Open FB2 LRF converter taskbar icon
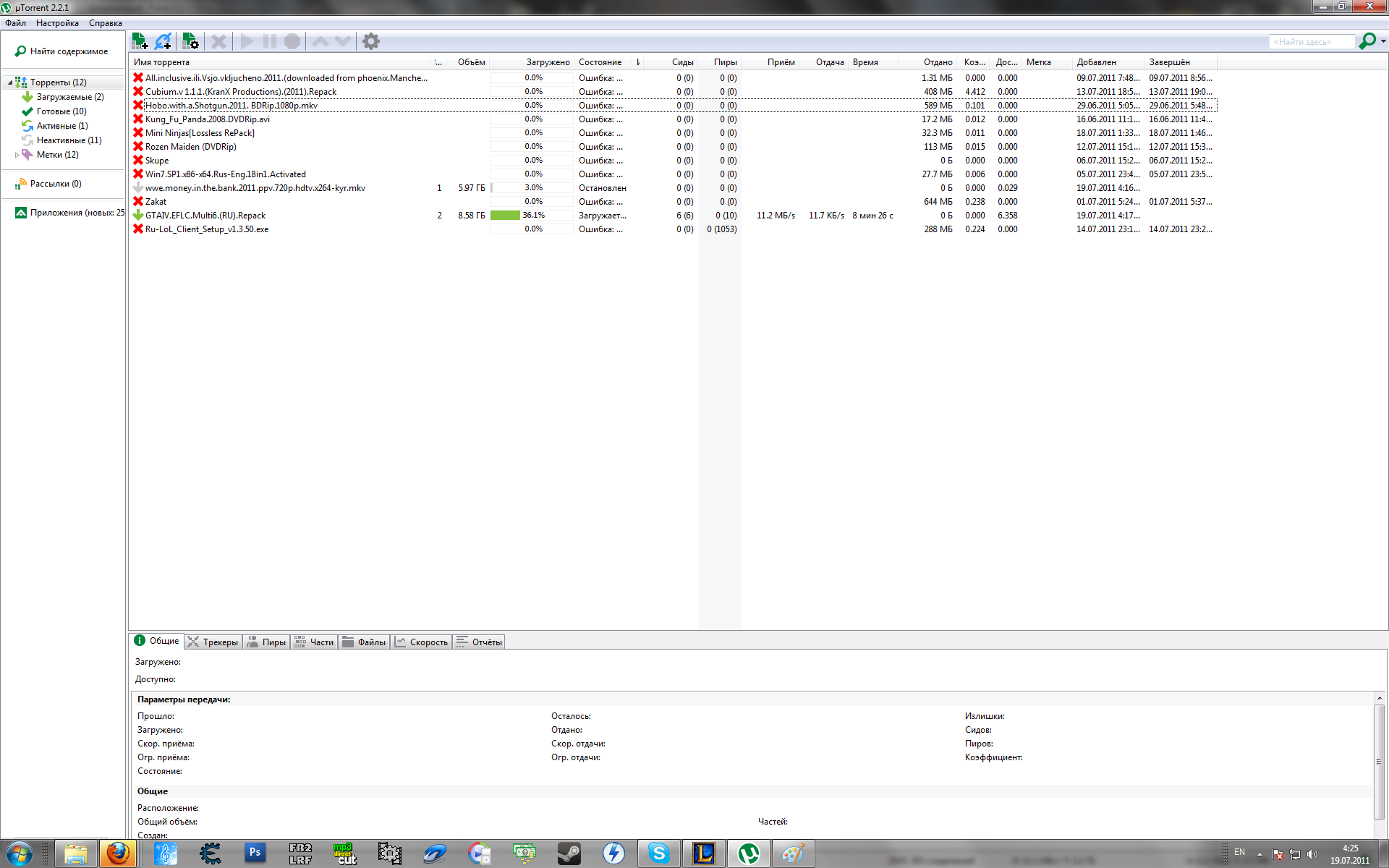This screenshot has height=868, width=1389. click(300, 854)
